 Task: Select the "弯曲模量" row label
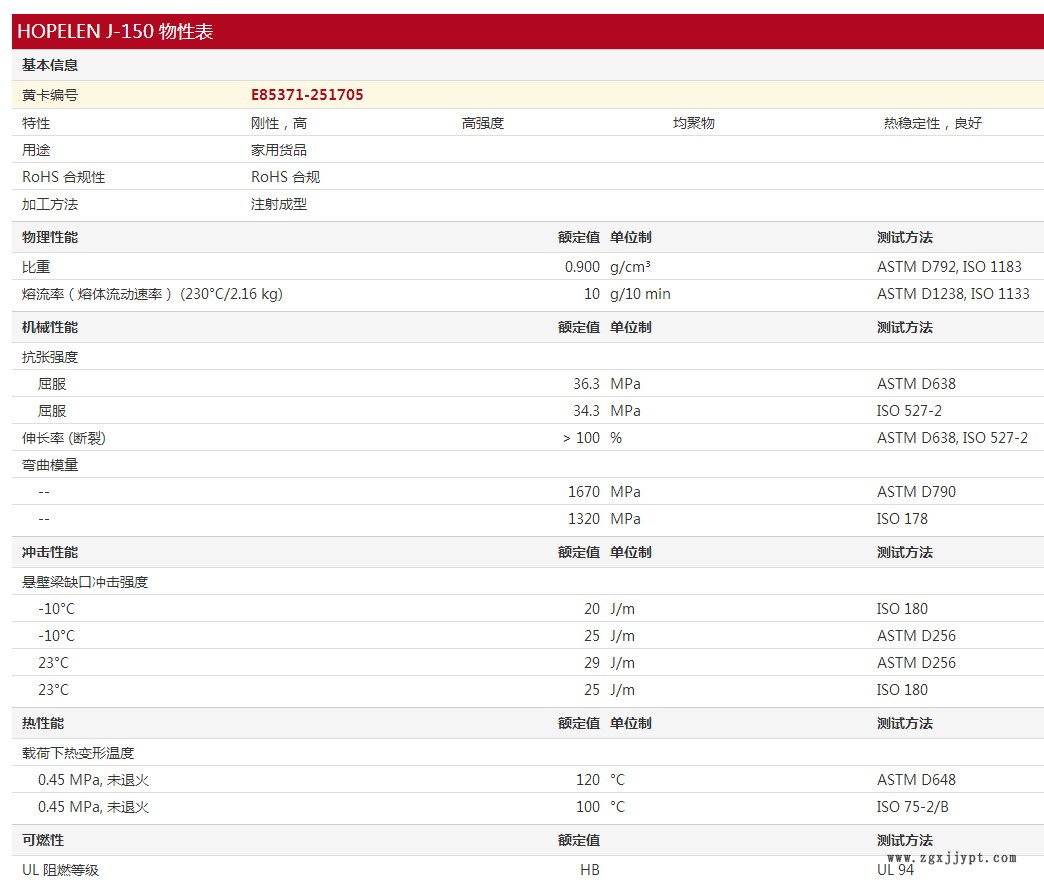[50, 465]
